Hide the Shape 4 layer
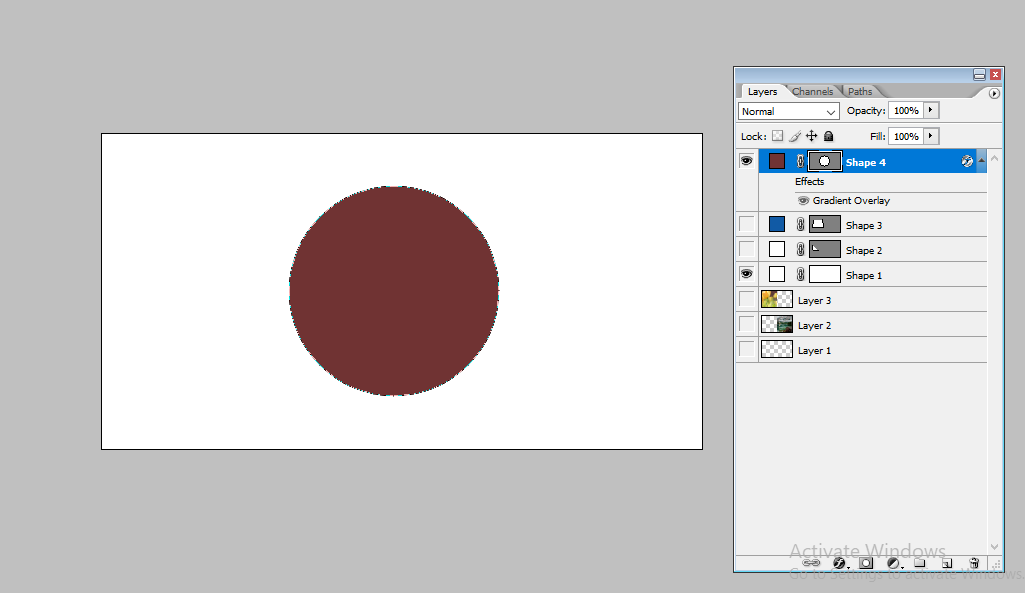 pos(747,161)
